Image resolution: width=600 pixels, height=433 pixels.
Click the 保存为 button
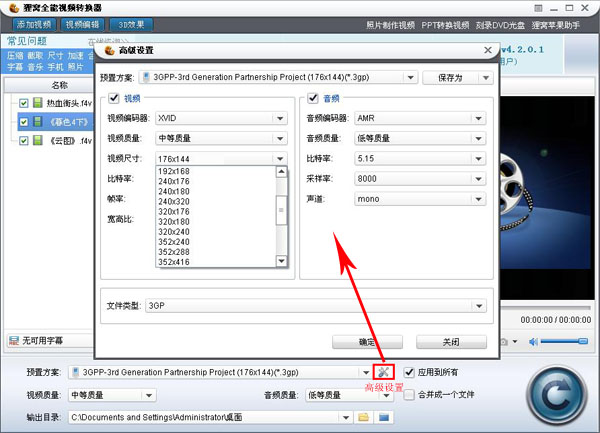tap(450, 78)
